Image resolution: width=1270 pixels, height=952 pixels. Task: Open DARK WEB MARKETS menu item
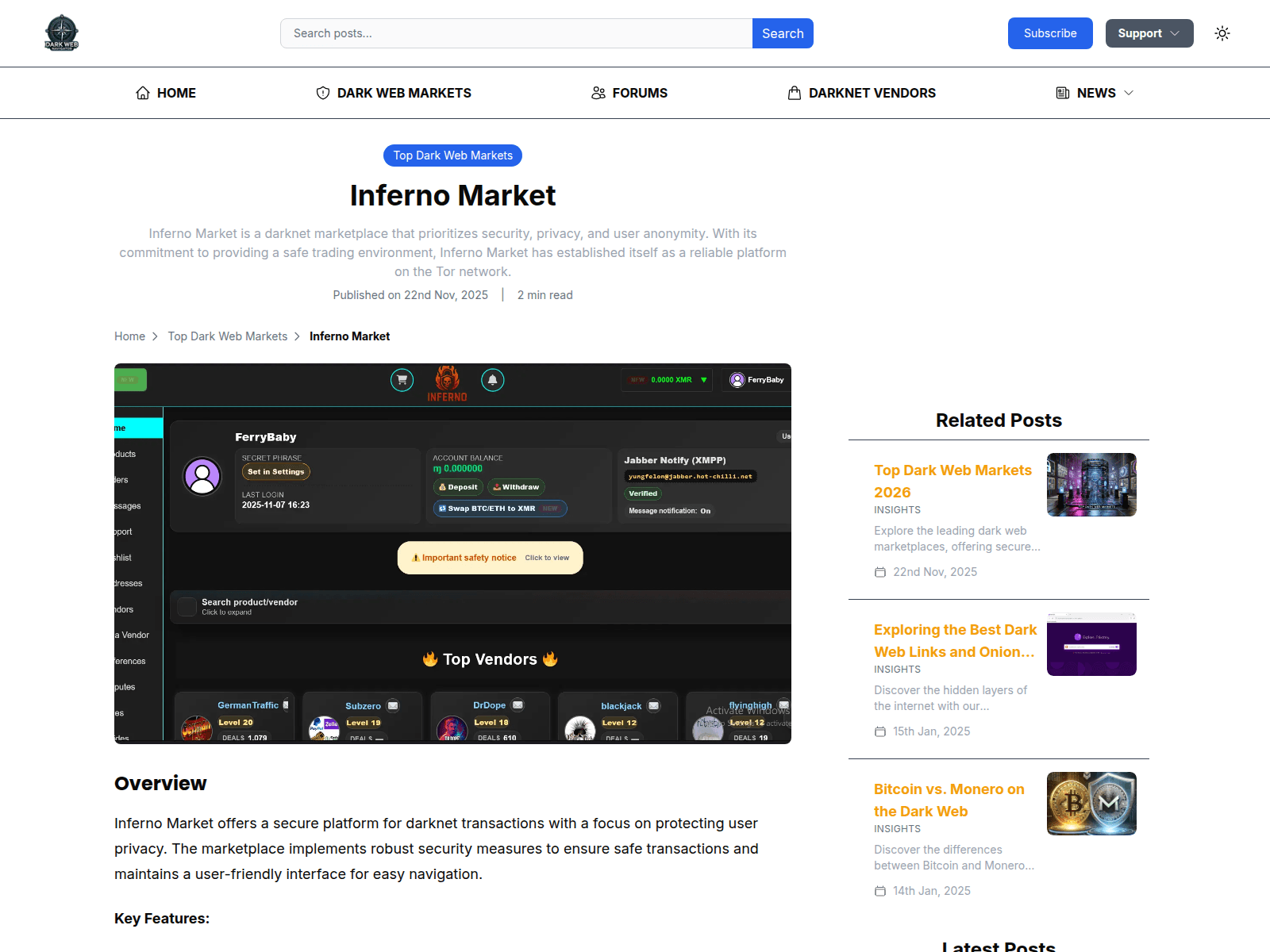(x=394, y=93)
